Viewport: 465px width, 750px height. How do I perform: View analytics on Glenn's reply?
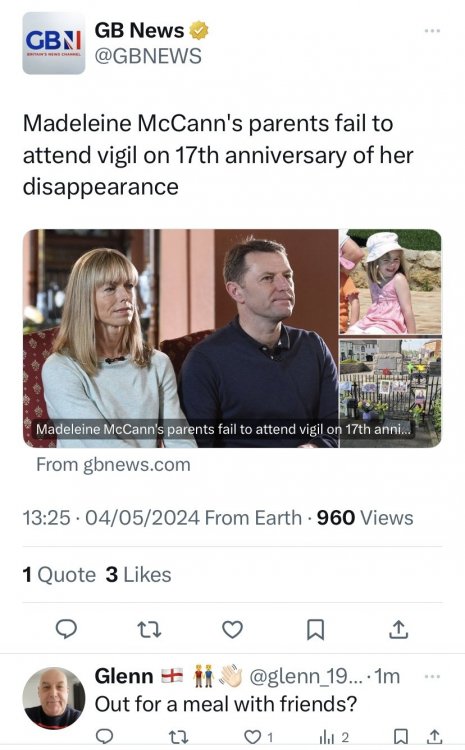tap(334, 737)
